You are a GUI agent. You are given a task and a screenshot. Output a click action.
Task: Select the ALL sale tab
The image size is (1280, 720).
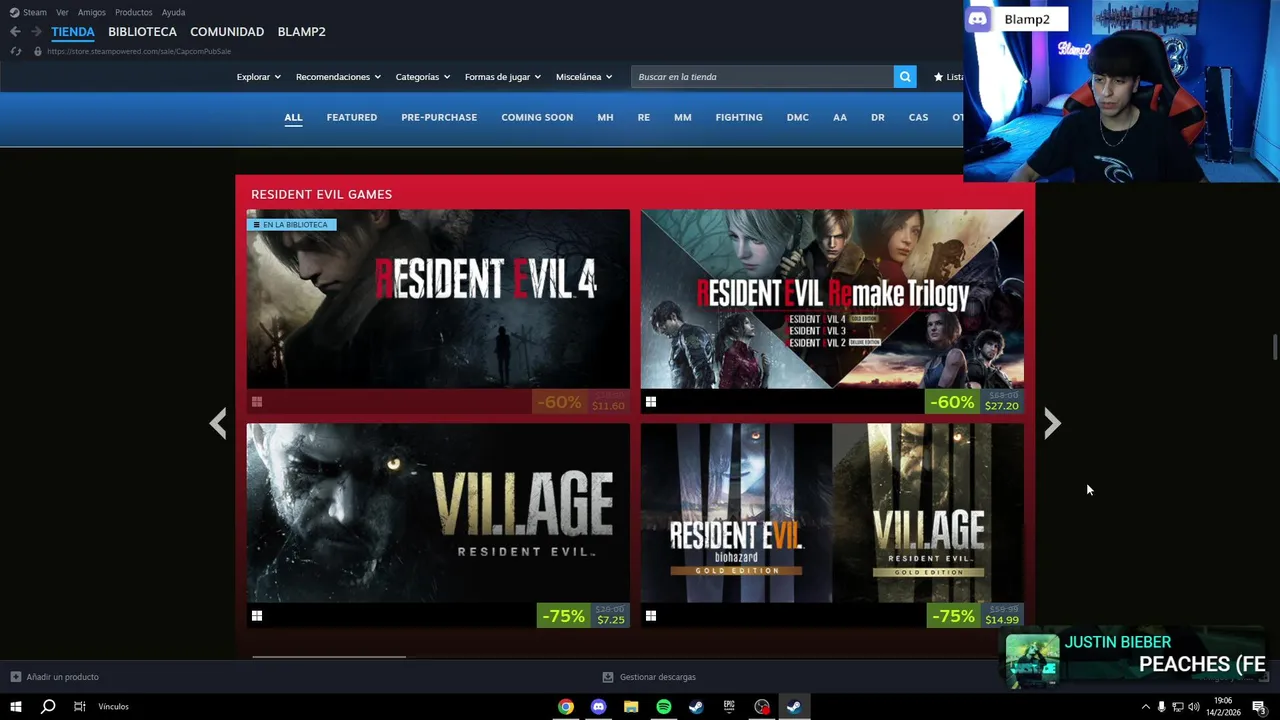click(293, 117)
